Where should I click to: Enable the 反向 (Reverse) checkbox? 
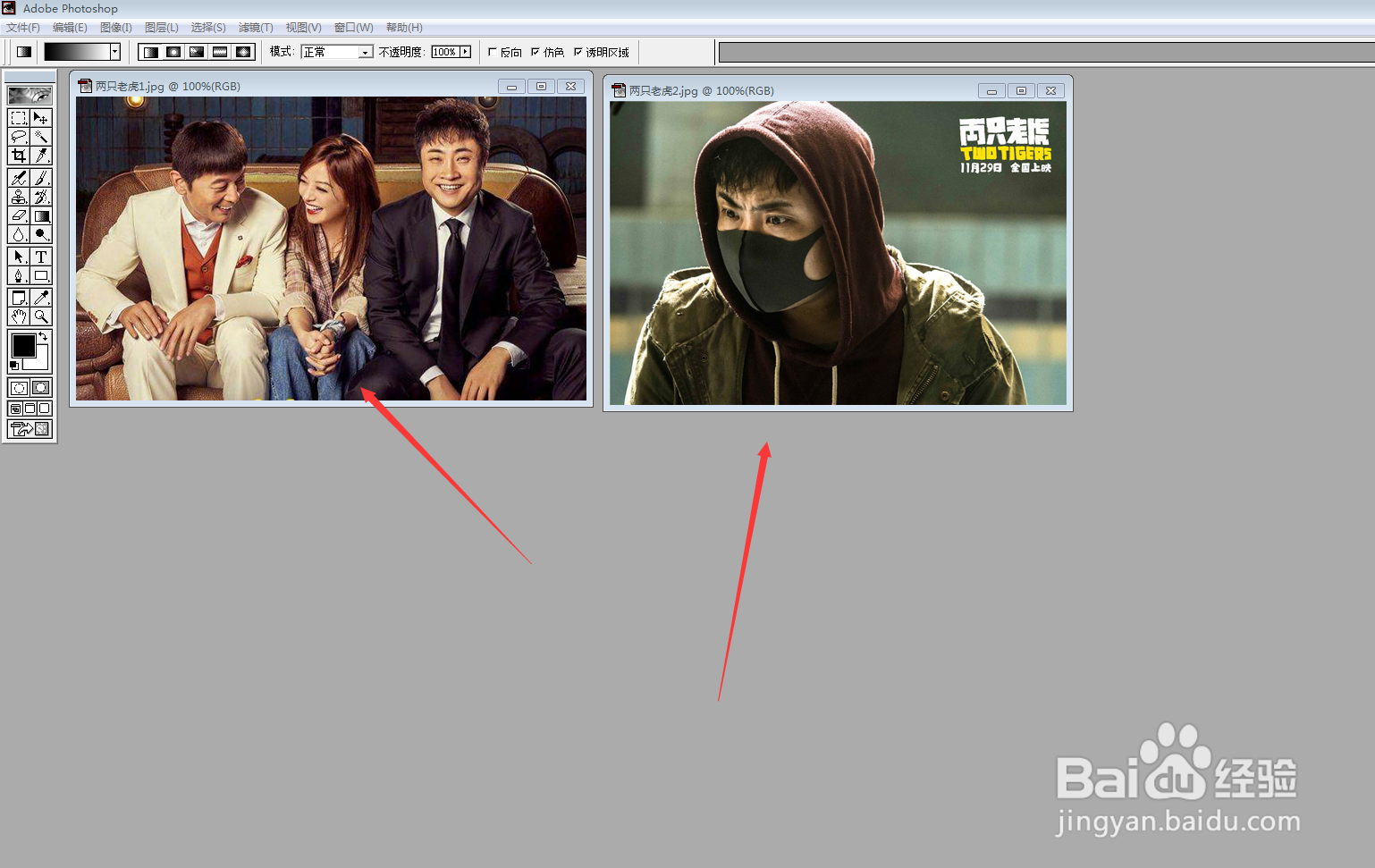pos(493,52)
